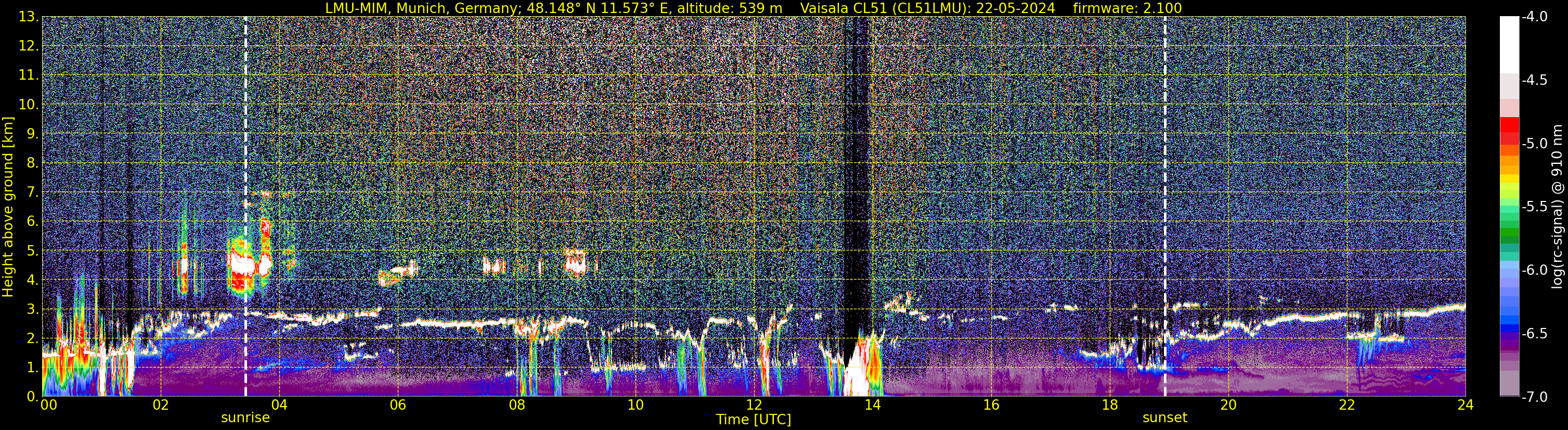
Task: Select the Height above ground [km] axis label
Action: 8,207
